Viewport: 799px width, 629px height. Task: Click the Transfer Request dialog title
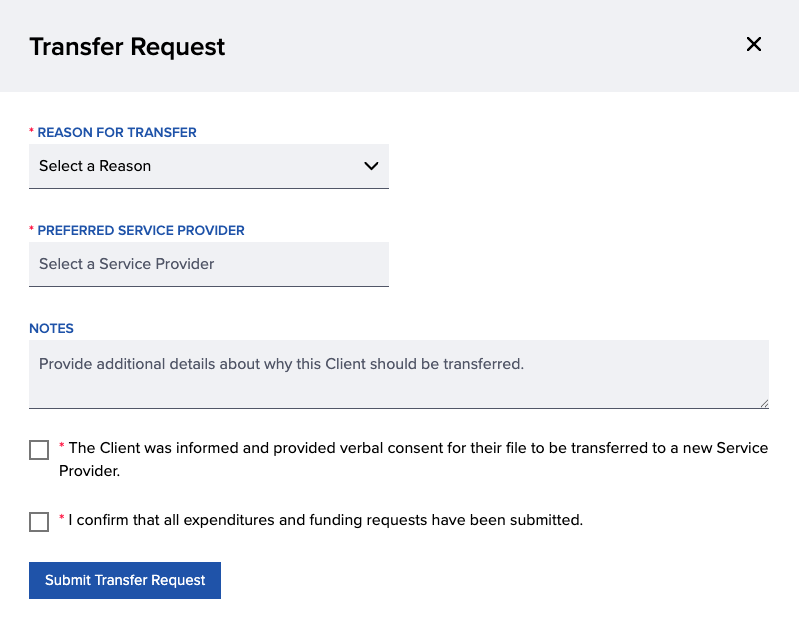127,47
